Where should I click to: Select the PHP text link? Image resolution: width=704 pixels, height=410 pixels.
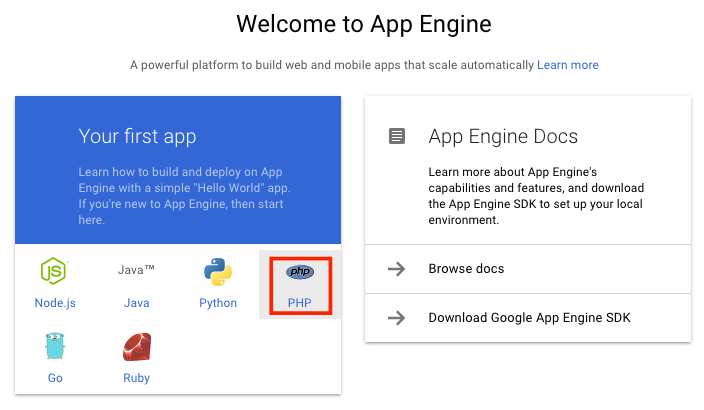[x=299, y=303]
